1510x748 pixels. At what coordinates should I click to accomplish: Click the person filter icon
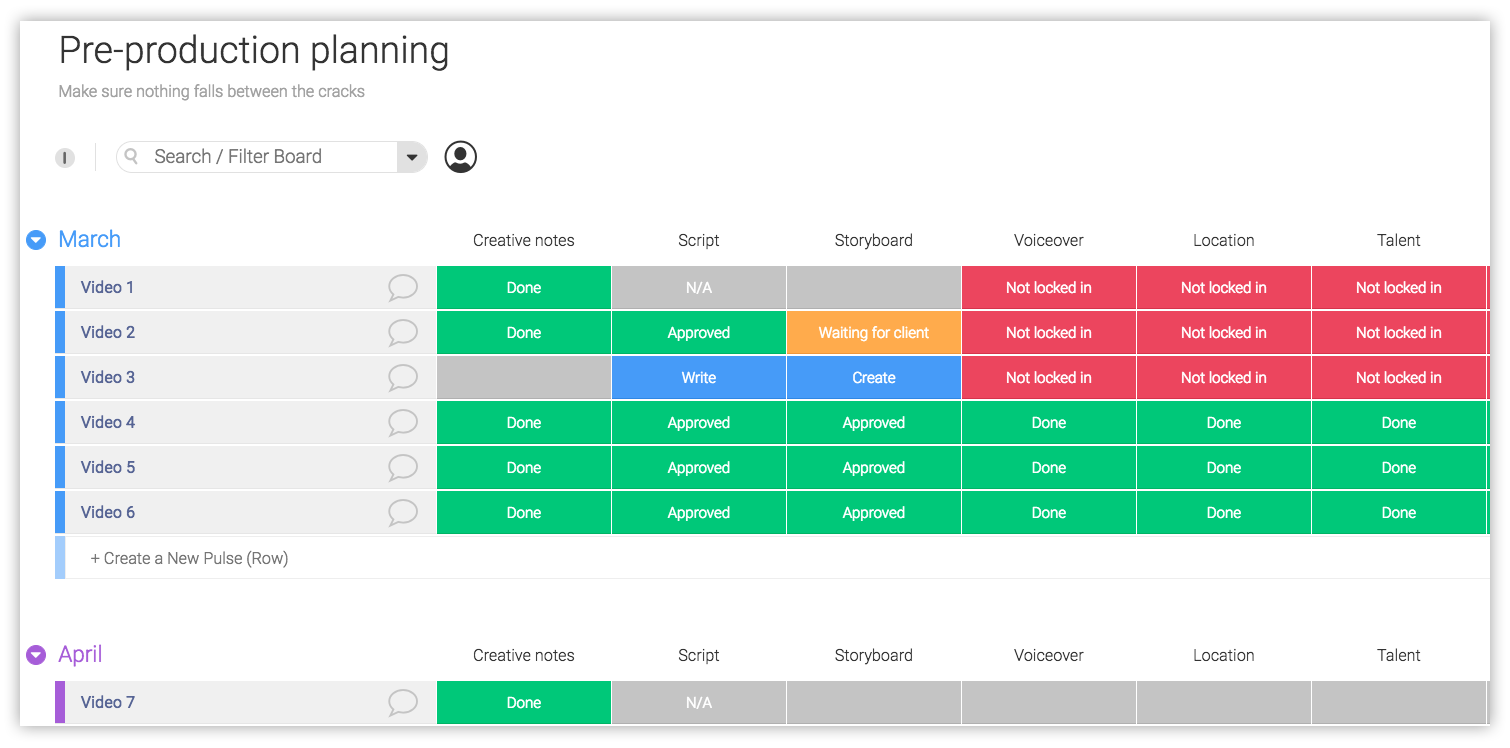point(460,157)
